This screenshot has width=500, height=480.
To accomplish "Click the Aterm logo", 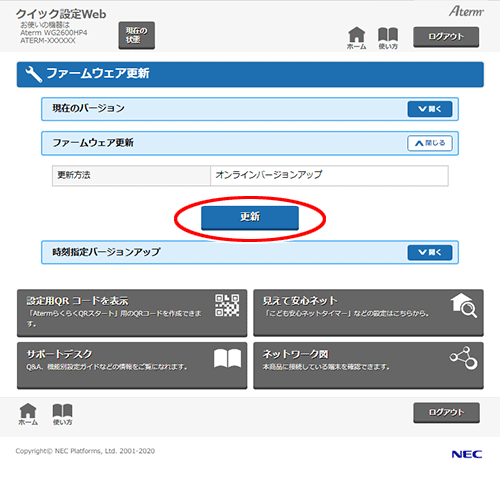I will click(466, 11).
